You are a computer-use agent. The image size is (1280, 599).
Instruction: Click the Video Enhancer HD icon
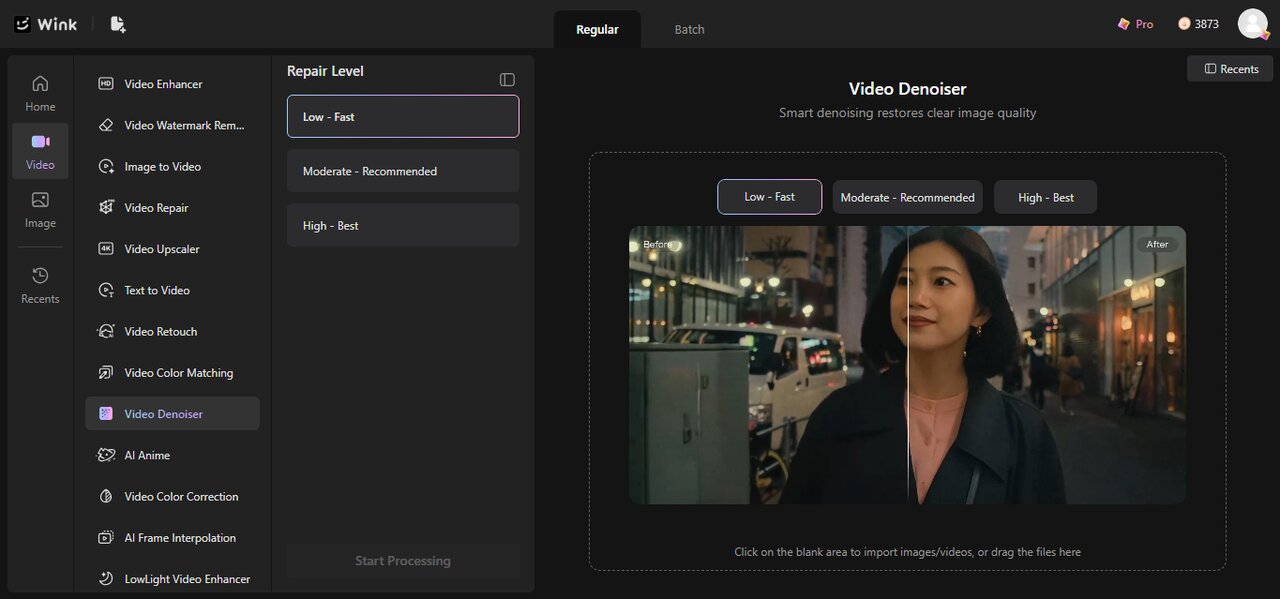[x=106, y=84]
